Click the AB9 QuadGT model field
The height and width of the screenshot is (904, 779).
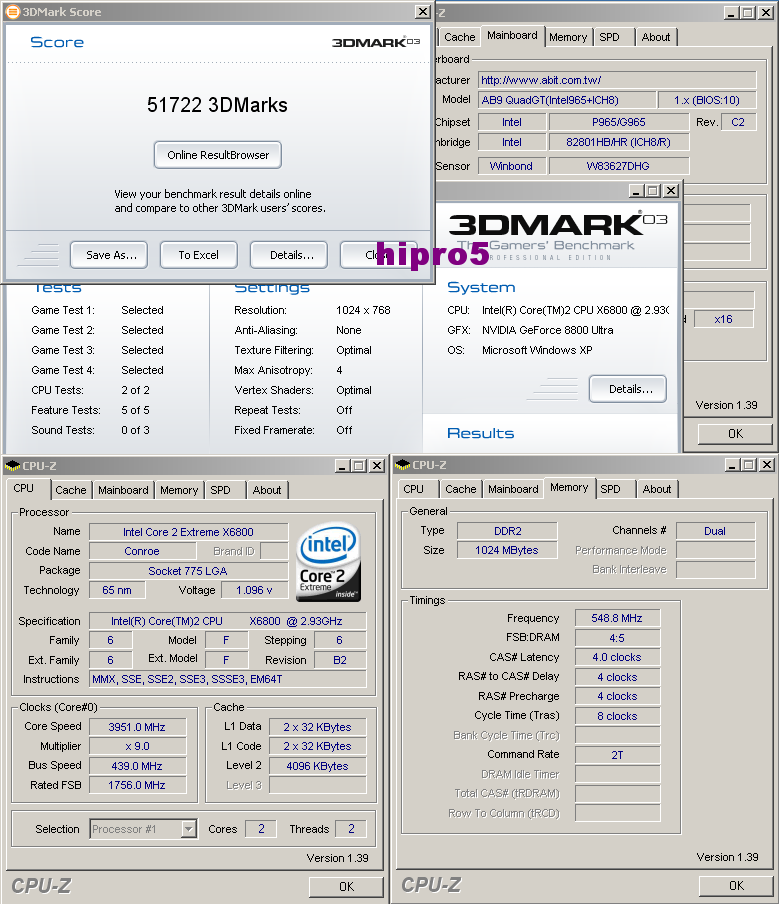click(567, 100)
